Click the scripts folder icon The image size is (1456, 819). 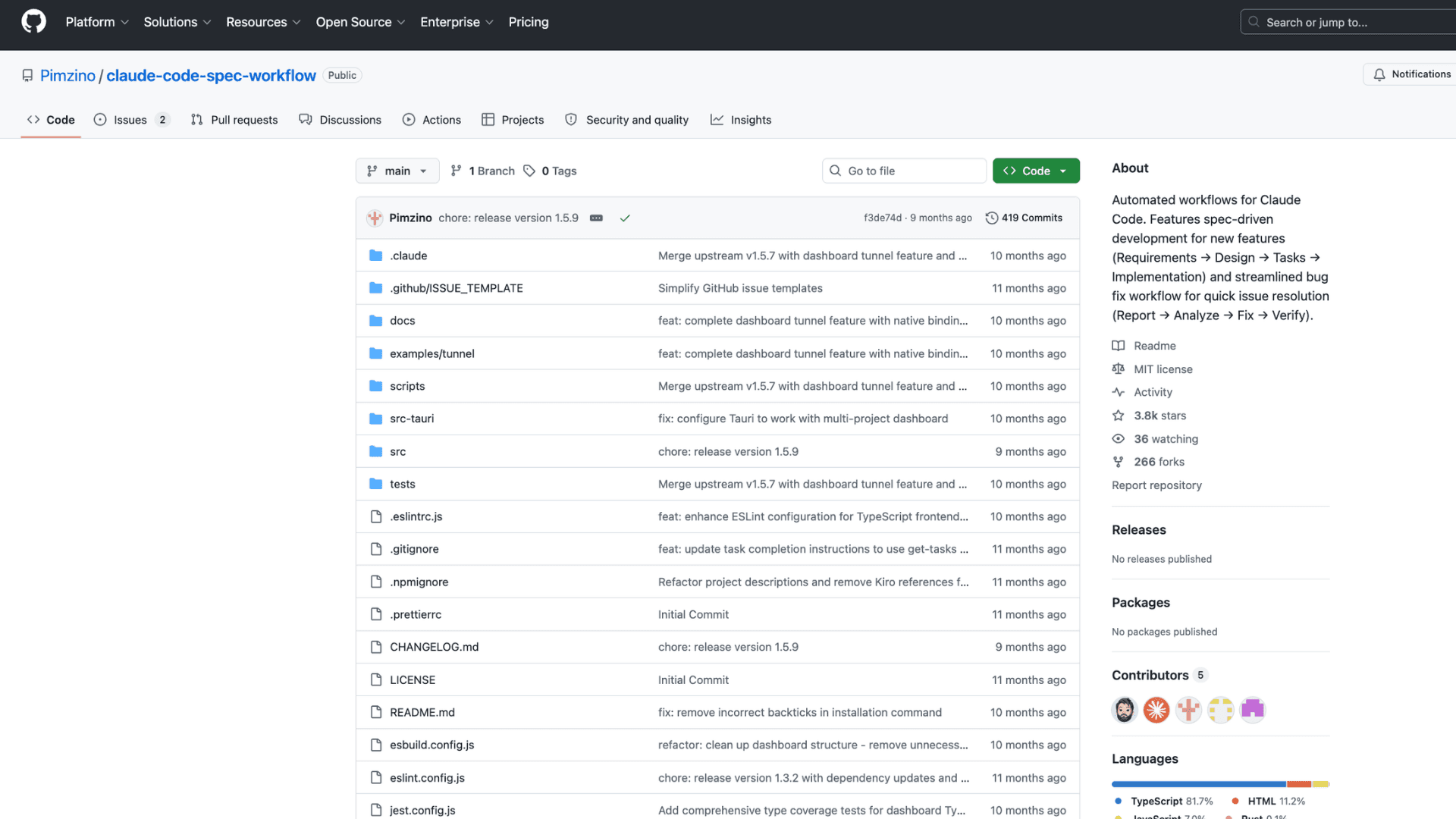point(375,386)
